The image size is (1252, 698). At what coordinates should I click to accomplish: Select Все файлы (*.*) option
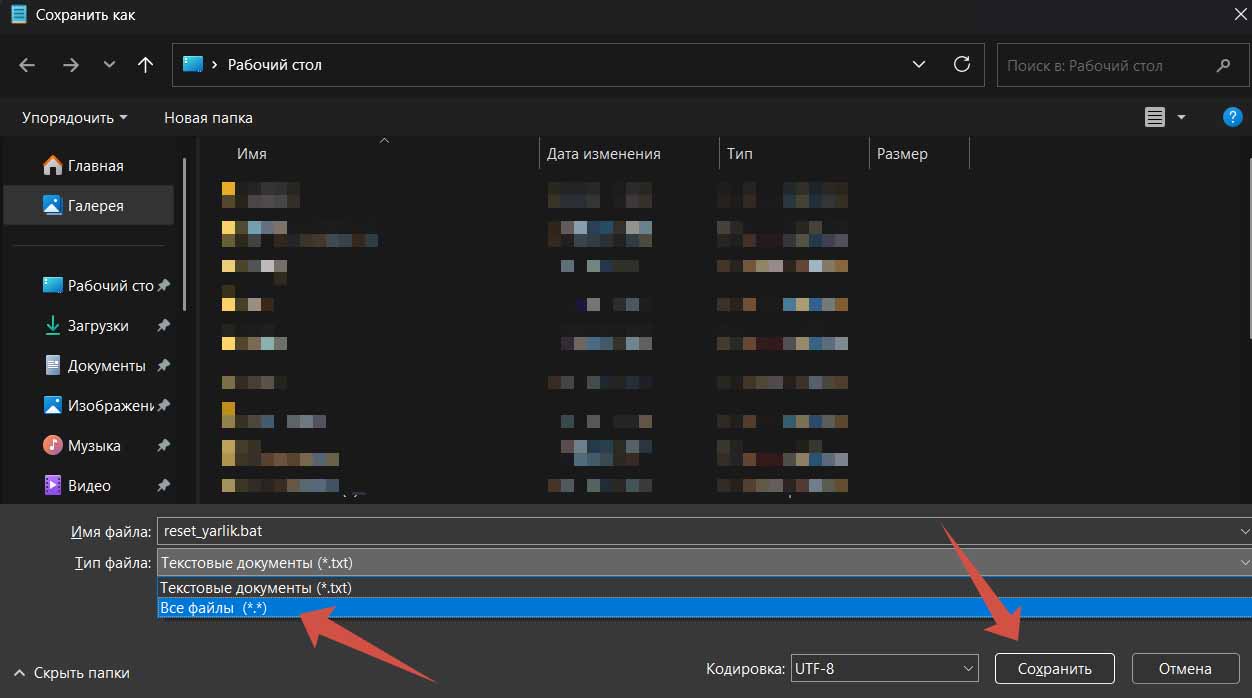[214, 608]
